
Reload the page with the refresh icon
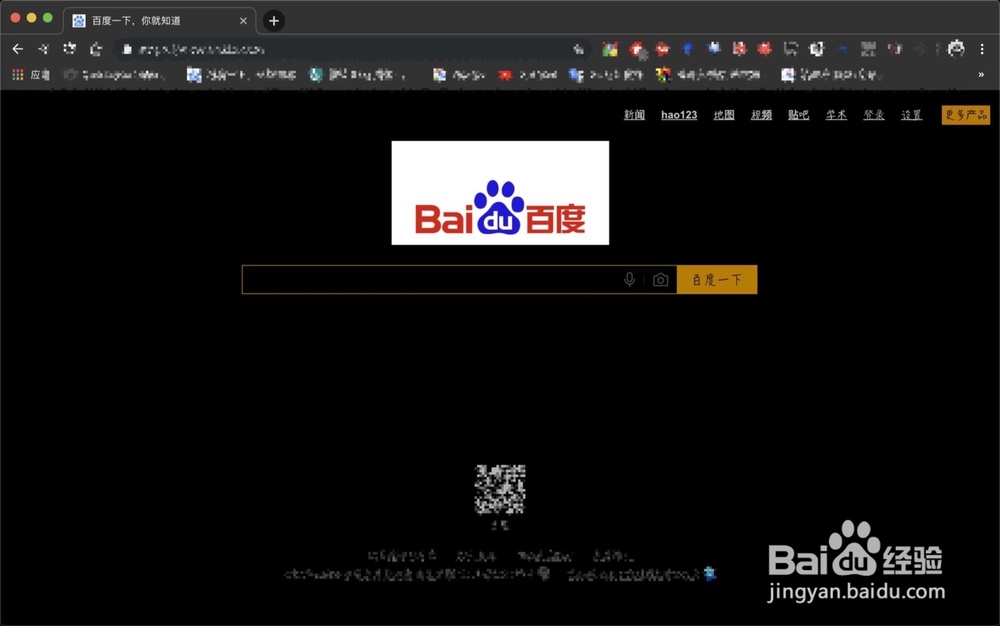70,49
